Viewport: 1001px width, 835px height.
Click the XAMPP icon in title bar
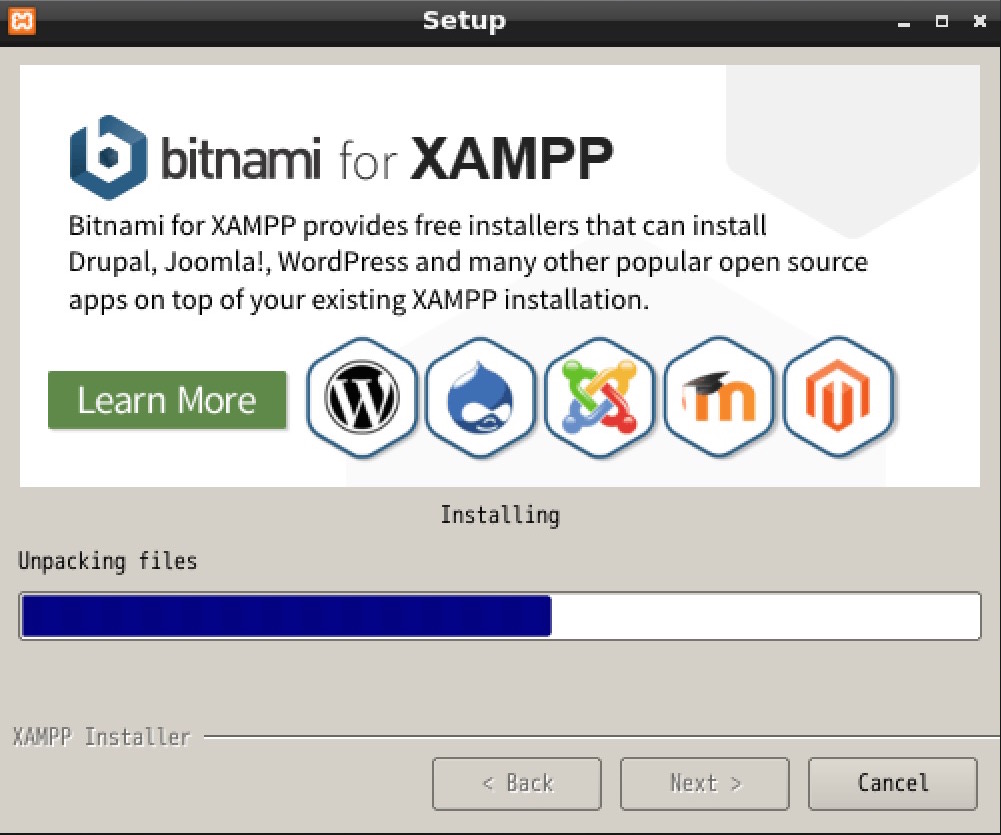point(22,21)
